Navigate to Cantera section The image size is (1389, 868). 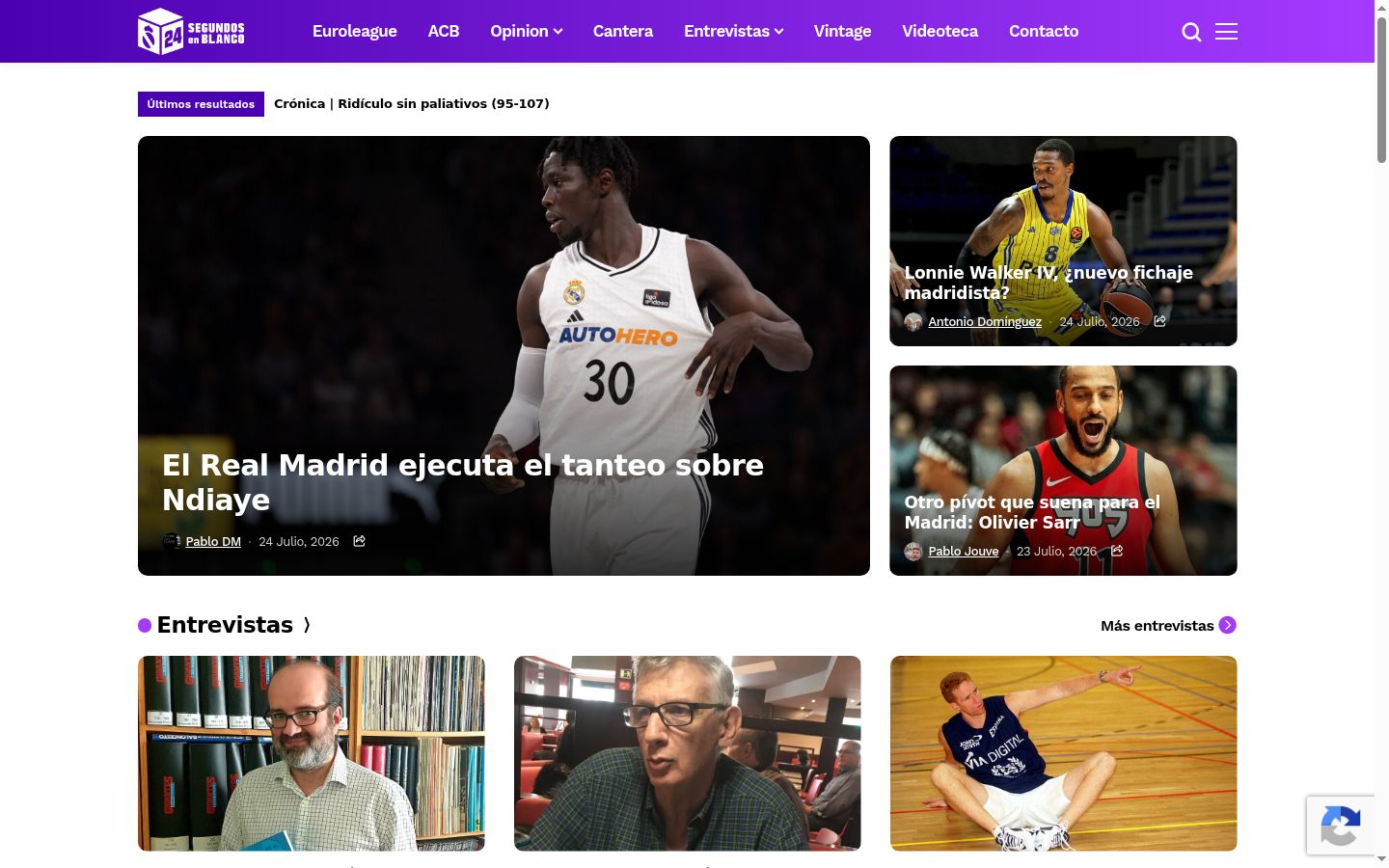pos(623,31)
